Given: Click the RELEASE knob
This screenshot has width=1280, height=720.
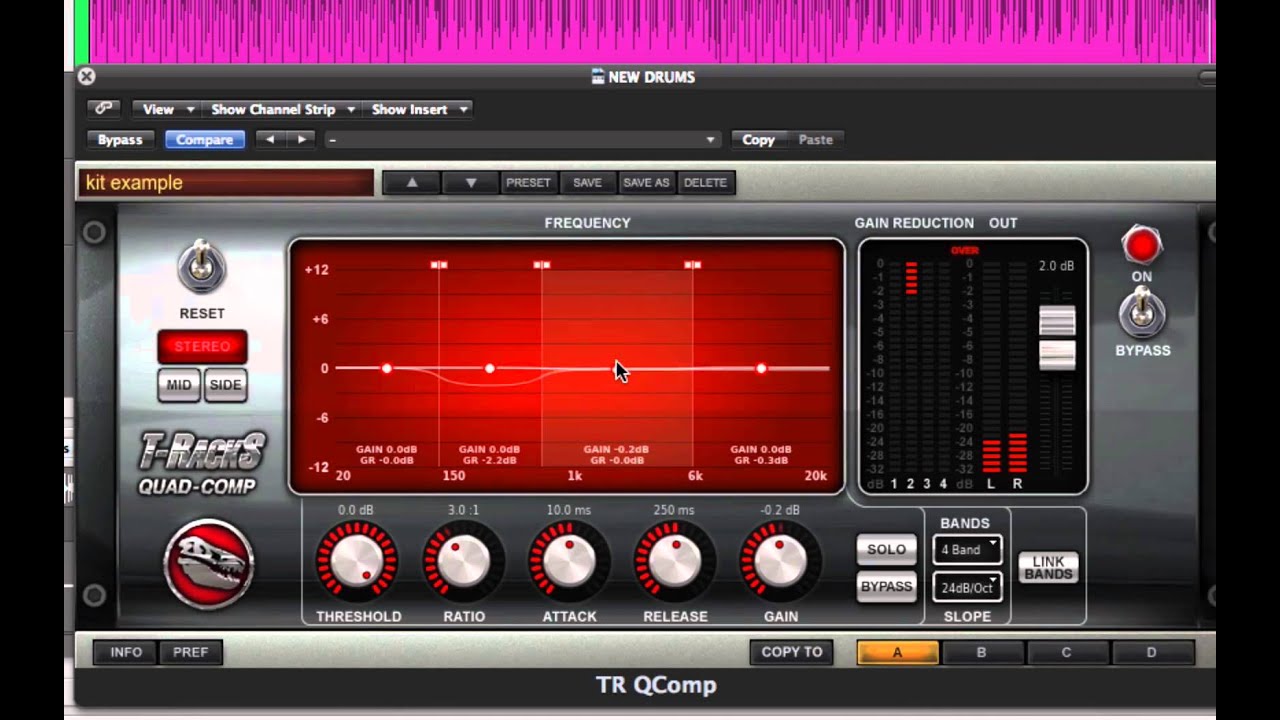Looking at the screenshot, I should click(x=675, y=562).
